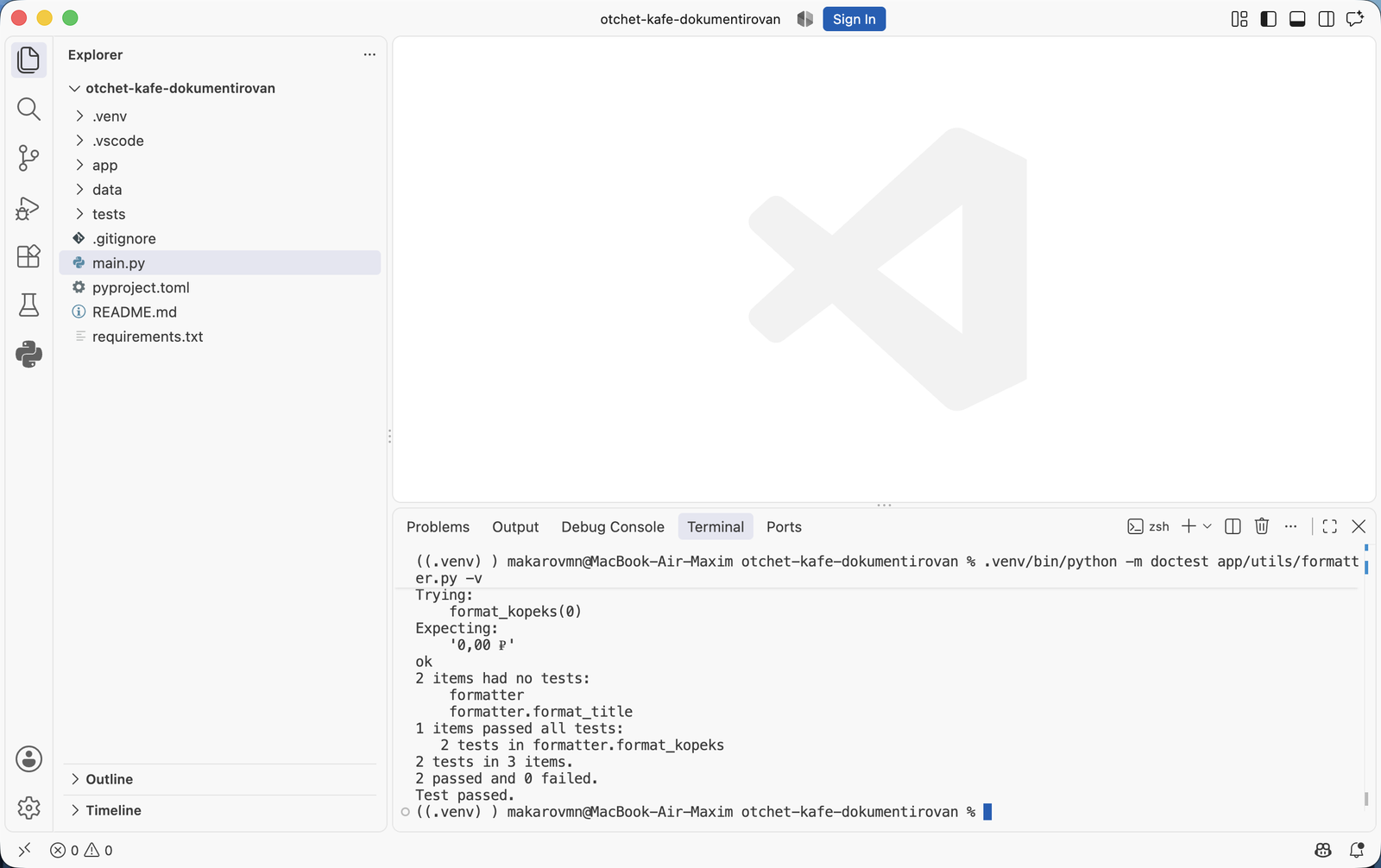Open the Search view

click(28, 109)
